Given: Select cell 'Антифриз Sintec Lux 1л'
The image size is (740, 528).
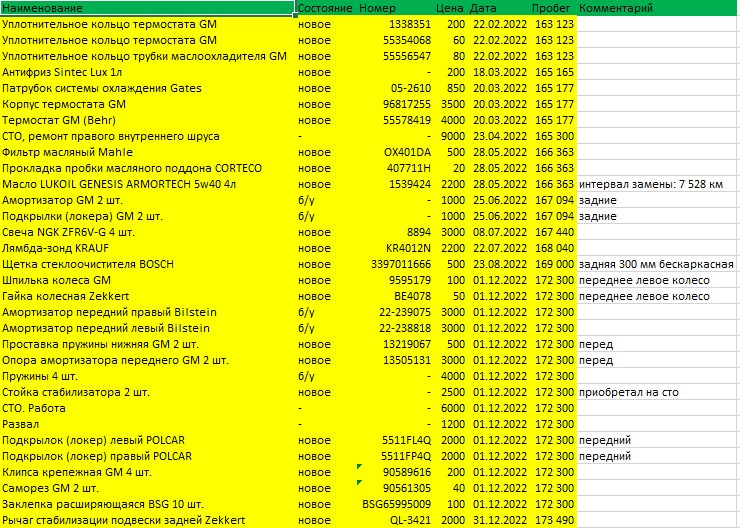Looking at the screenshot, I should [x=148, y=72].
